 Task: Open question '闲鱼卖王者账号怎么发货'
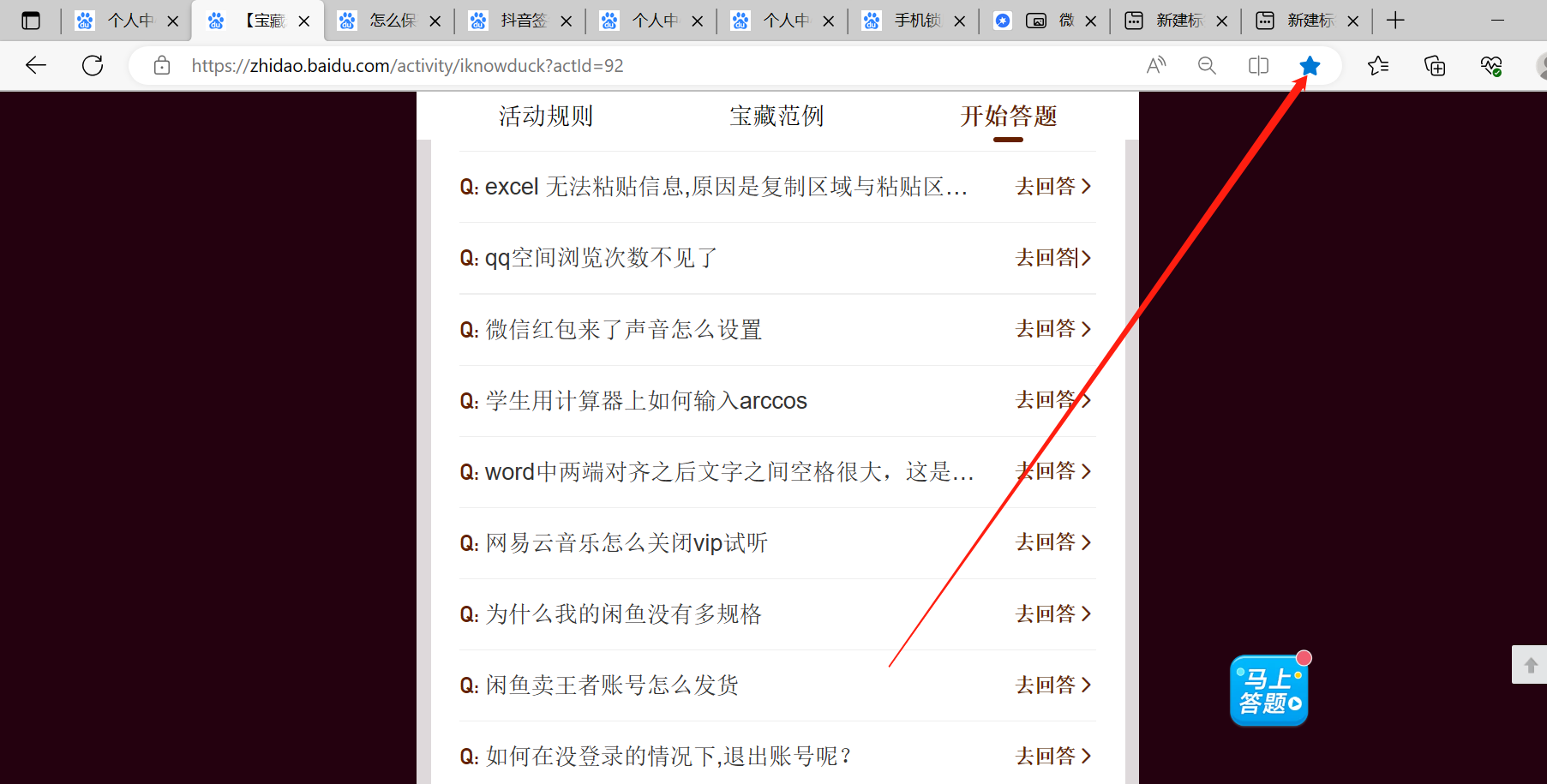pos(599,685)
